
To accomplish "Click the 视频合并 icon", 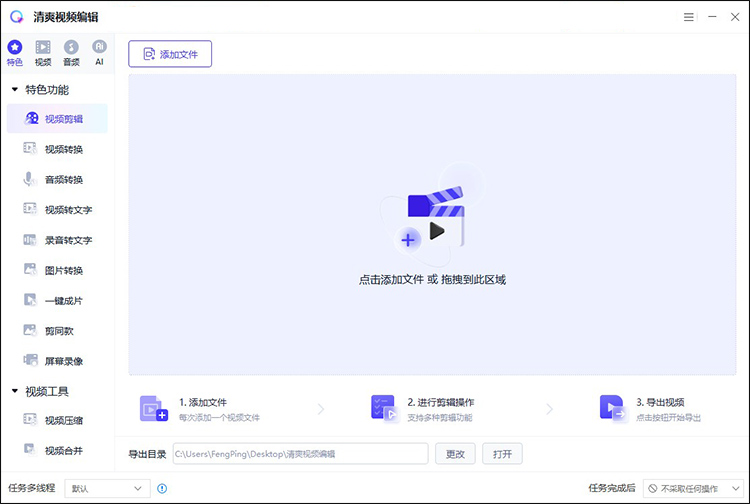I will coord(30,449).
